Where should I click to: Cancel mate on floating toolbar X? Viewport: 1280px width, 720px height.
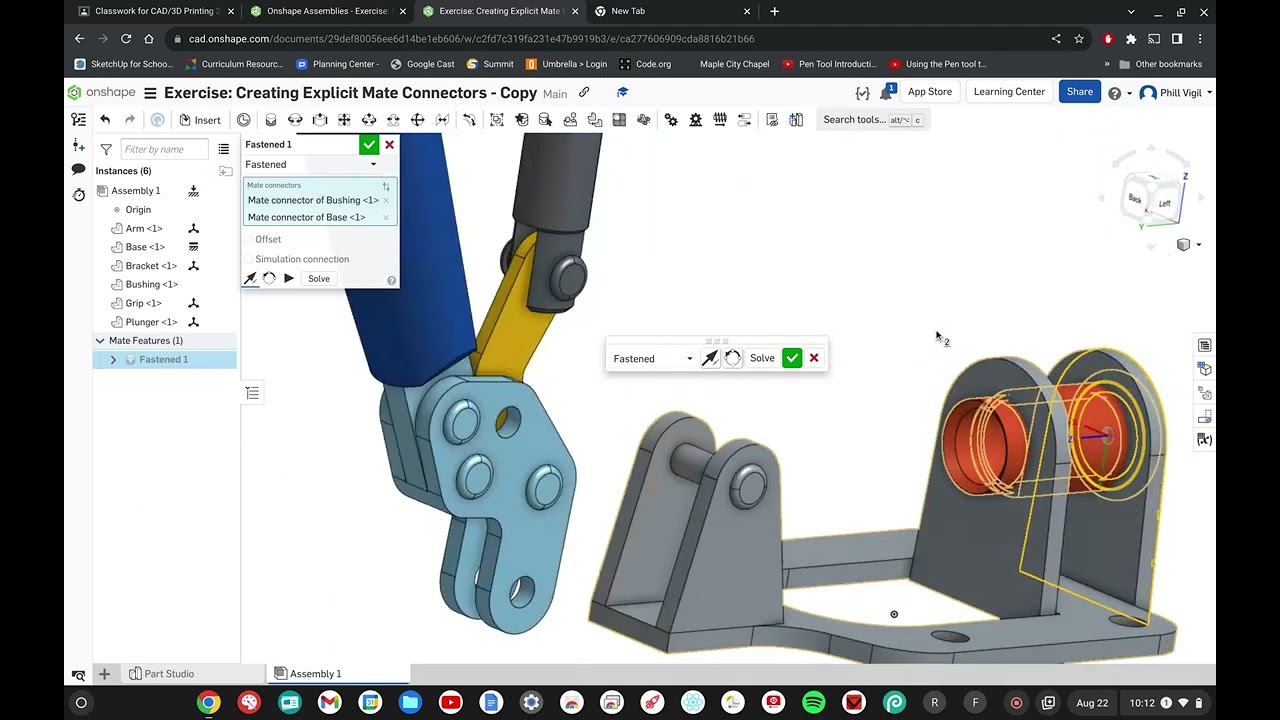[814, 358]
